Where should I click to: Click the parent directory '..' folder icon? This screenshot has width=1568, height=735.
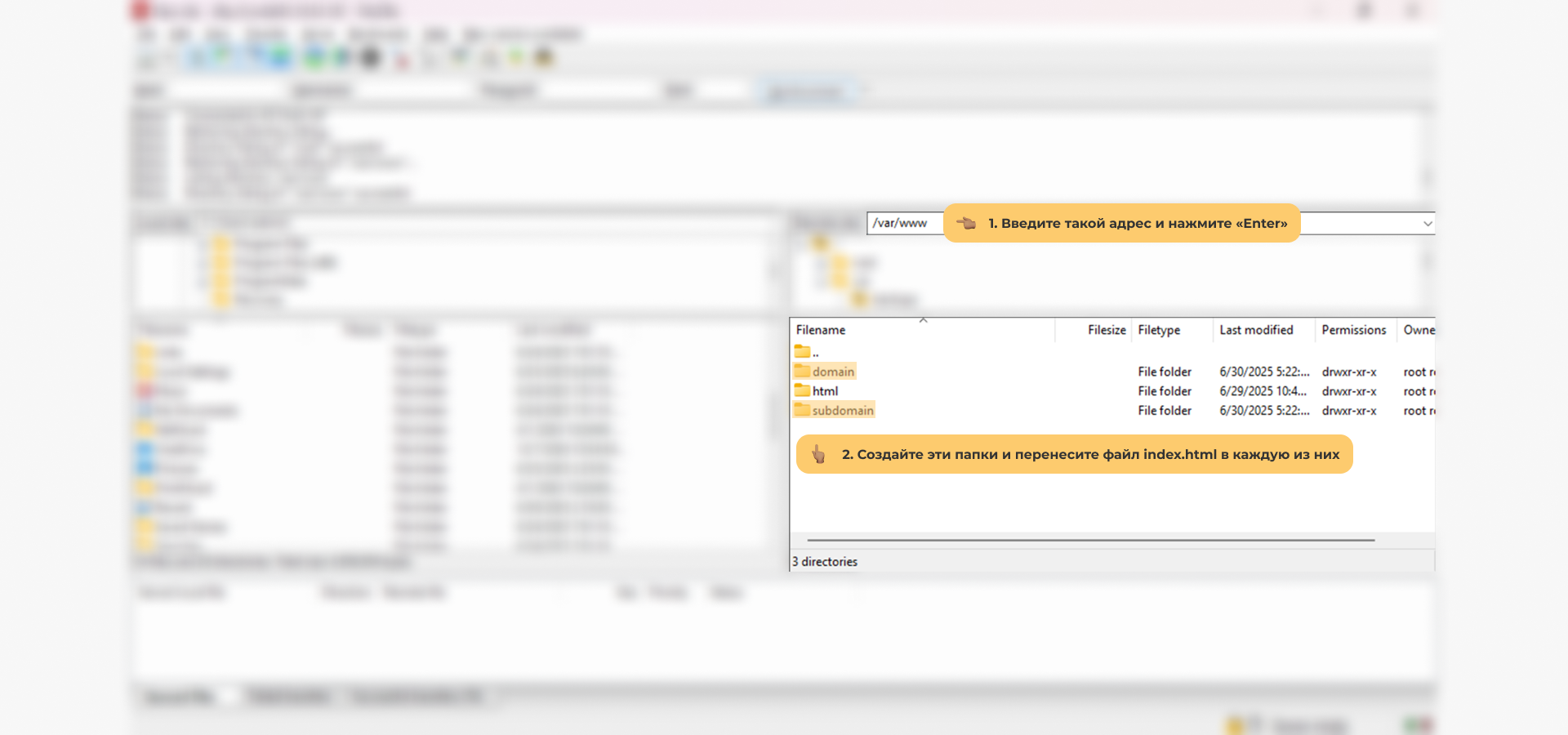coord(802,352)
